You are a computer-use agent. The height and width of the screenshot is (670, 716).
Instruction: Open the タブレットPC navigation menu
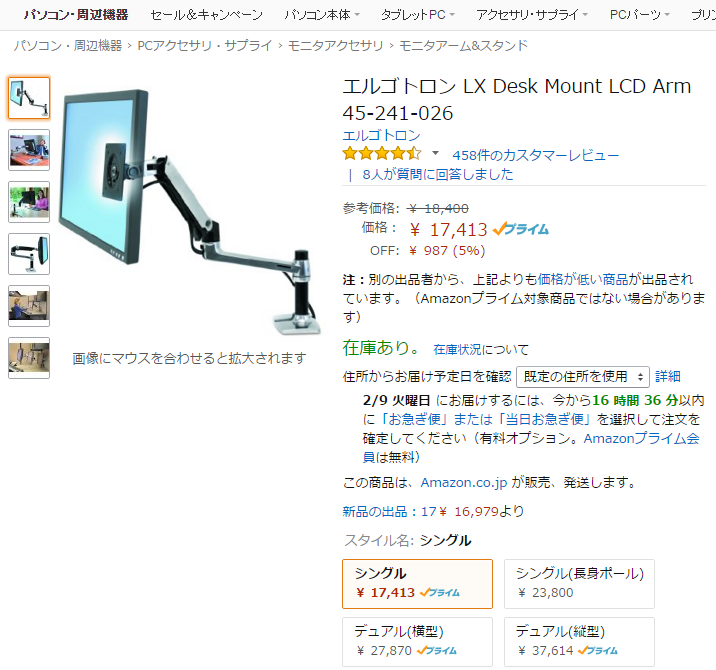tap(418, 15)
